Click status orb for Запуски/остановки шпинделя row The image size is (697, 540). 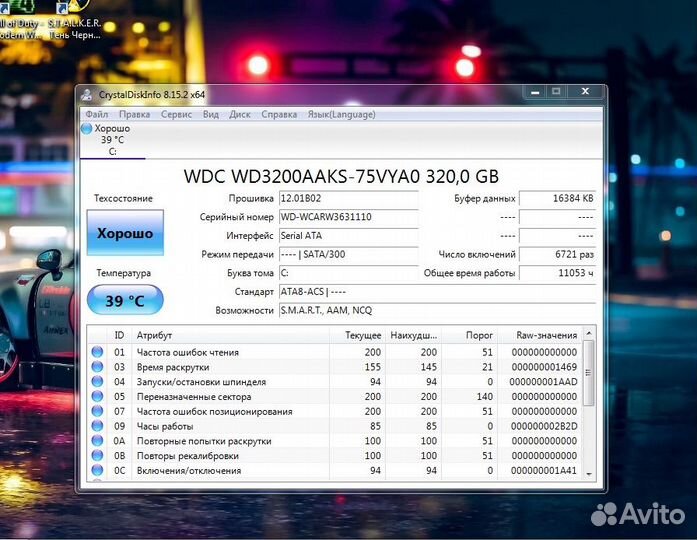point(97,381)
